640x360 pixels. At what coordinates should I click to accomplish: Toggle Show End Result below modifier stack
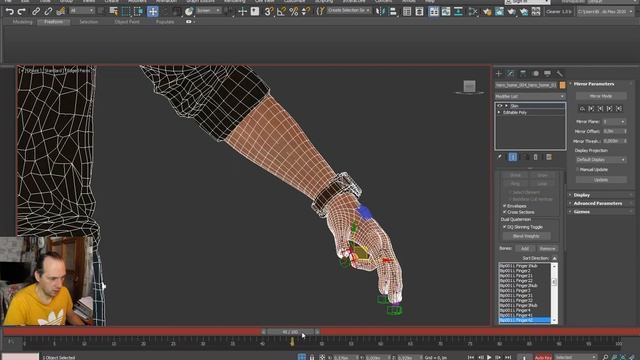pyautogui.click(x=513, y=157)
